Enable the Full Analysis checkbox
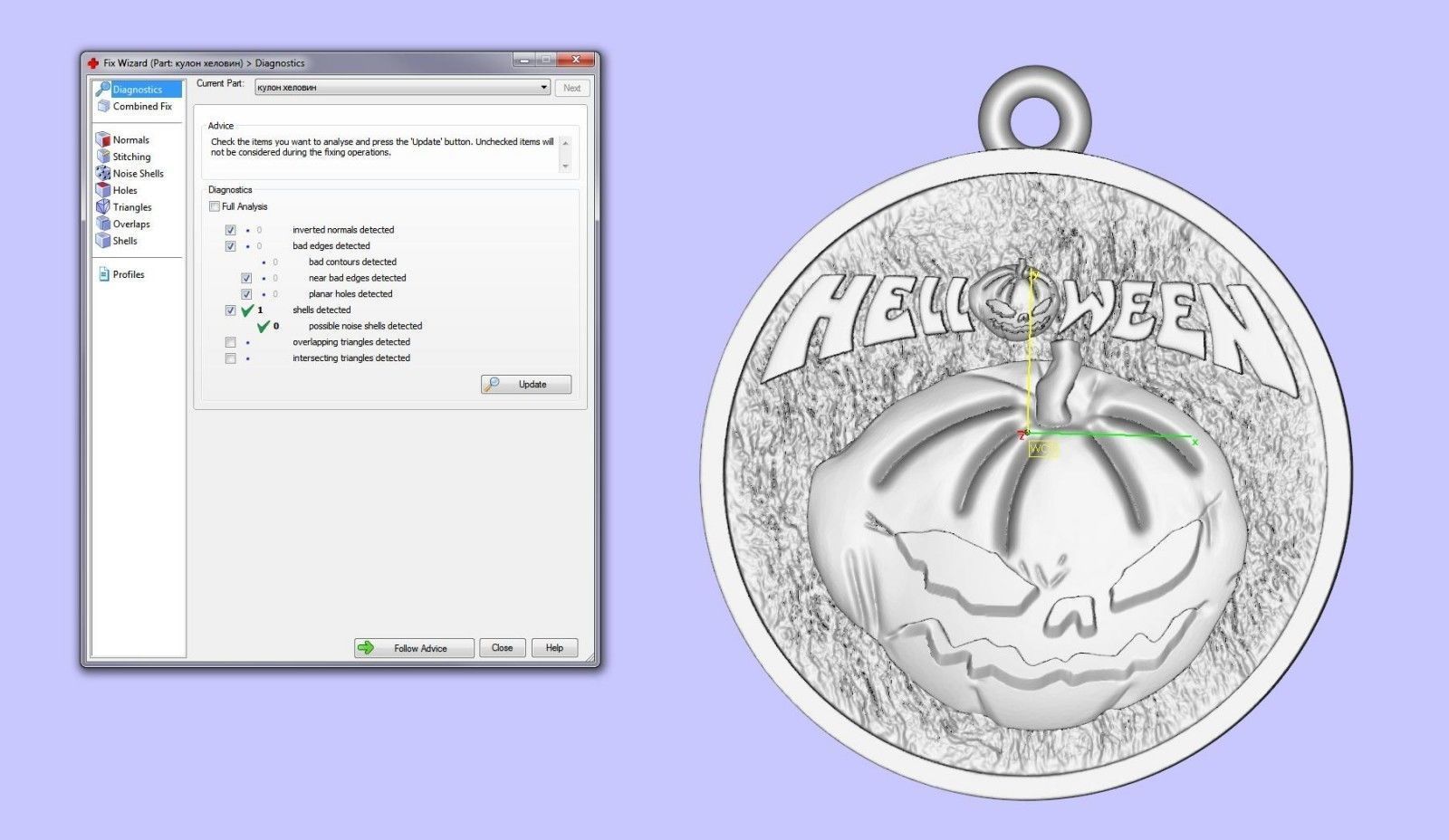Viewport: 1449px width, 840px height. click(x=215, y=206)
